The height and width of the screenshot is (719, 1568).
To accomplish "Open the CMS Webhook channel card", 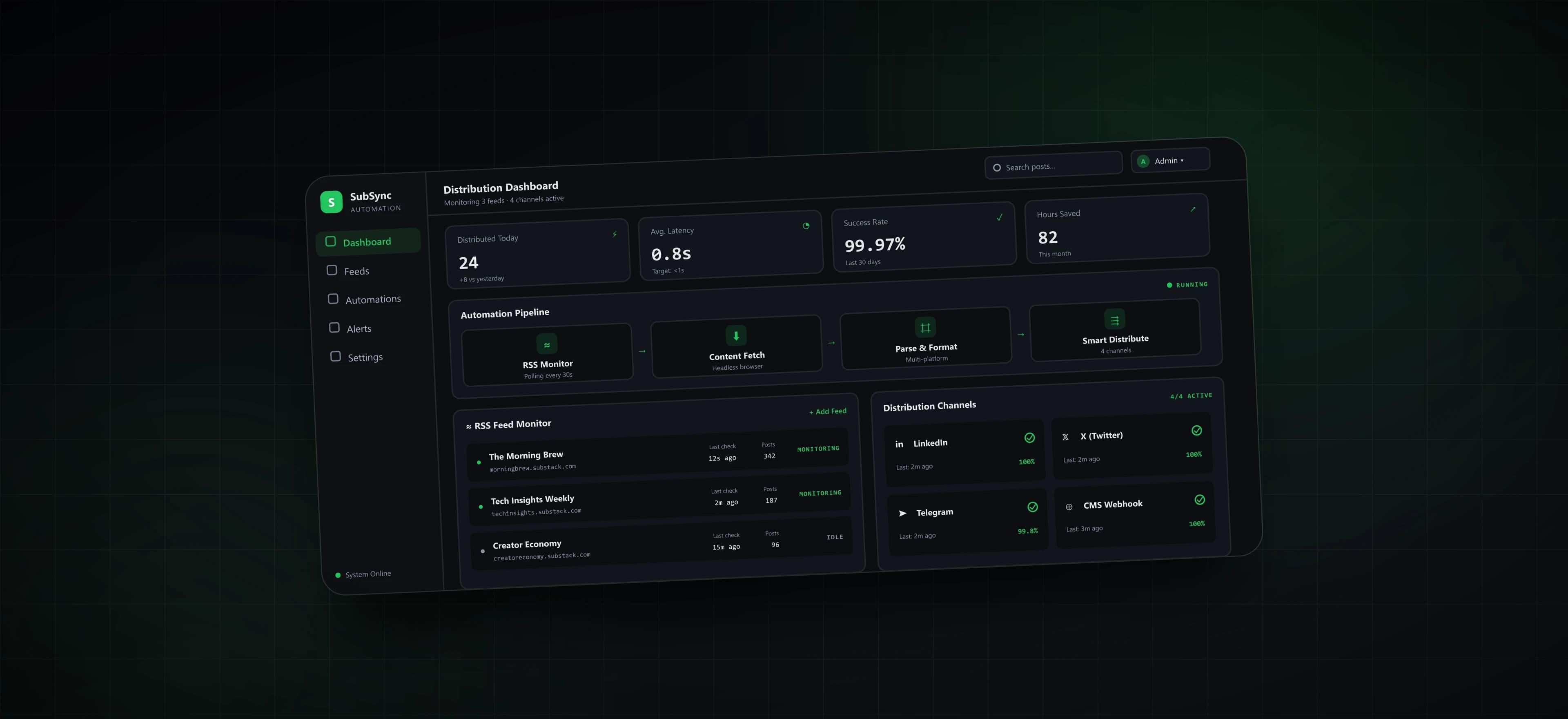I will (1135, 515).
